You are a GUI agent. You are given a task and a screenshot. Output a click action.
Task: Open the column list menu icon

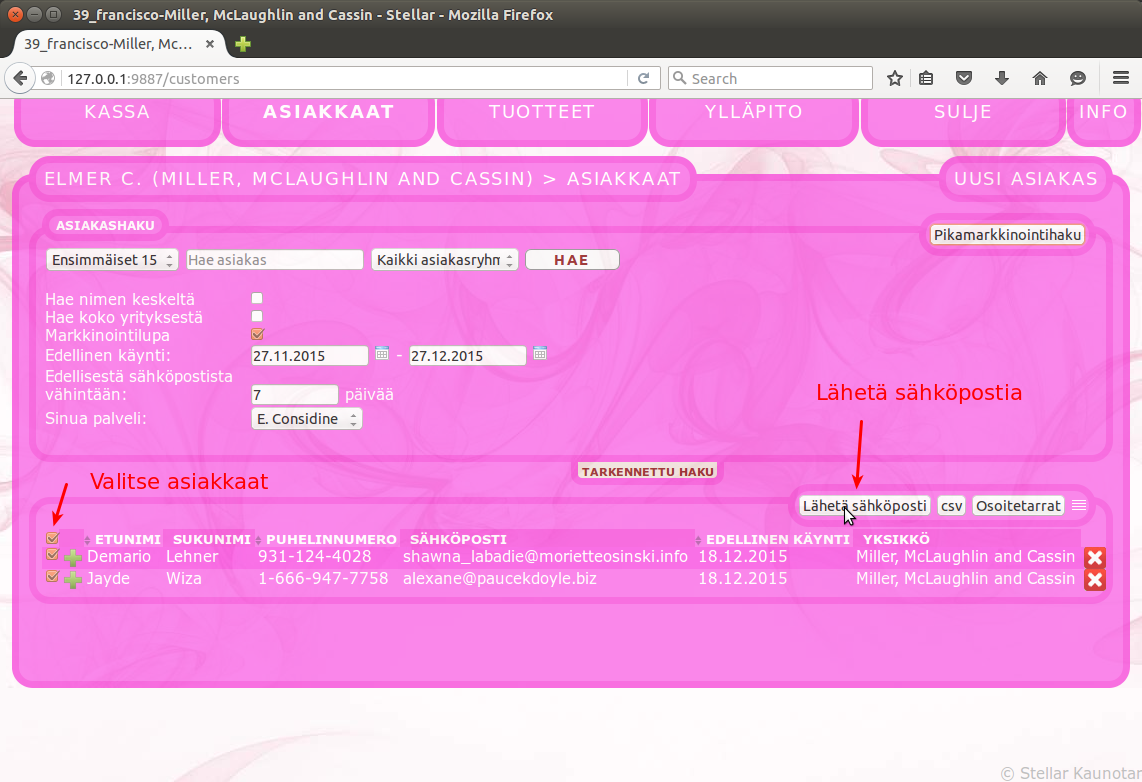pyautogui.click(x=1079, y=506)
